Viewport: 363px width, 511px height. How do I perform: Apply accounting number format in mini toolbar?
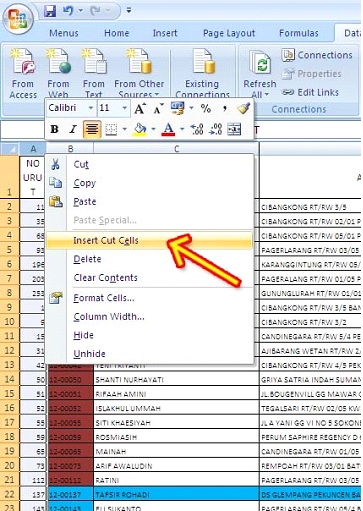click(x=177, y=108)
